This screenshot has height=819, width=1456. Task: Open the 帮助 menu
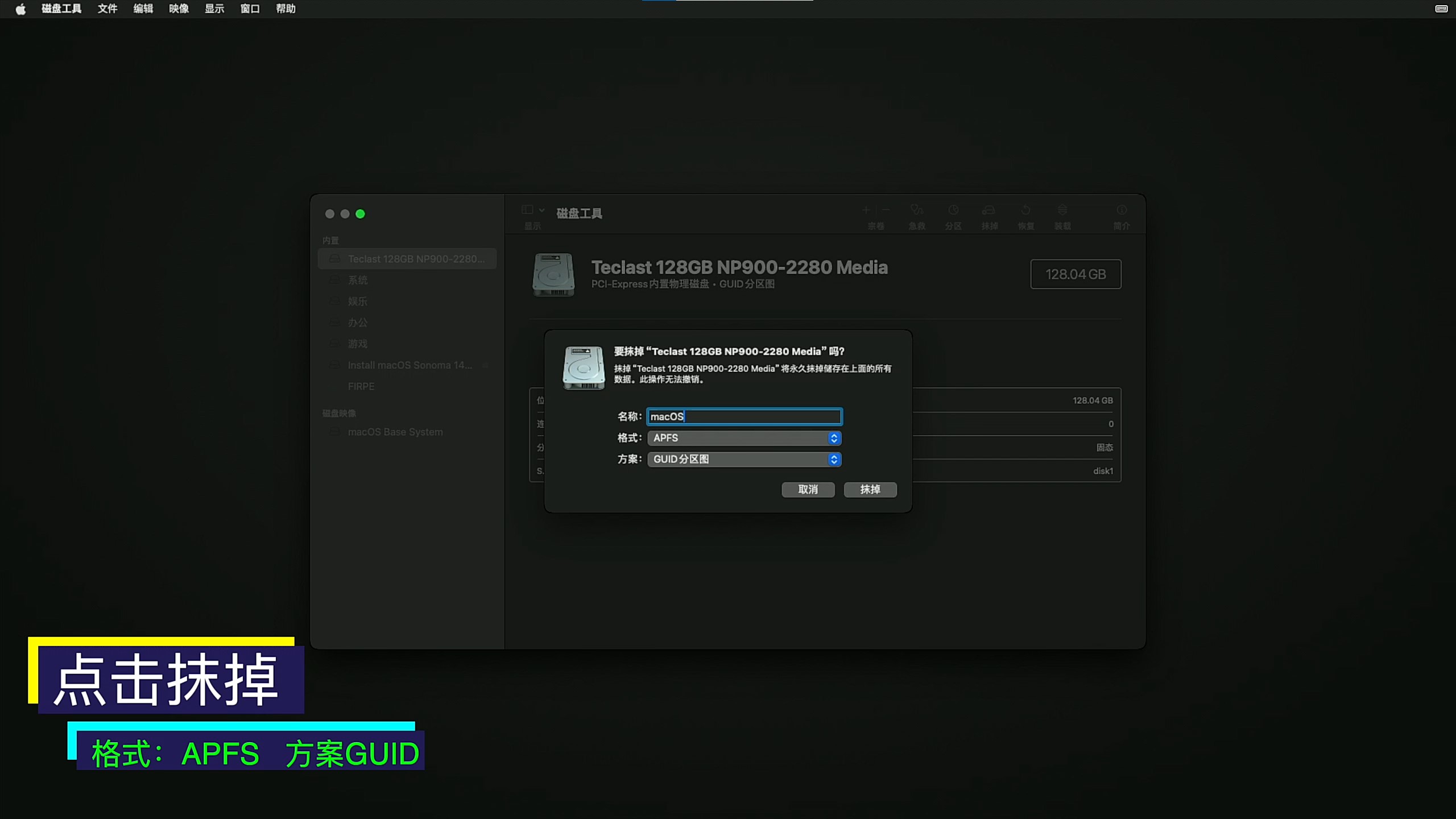click(286, 9)
